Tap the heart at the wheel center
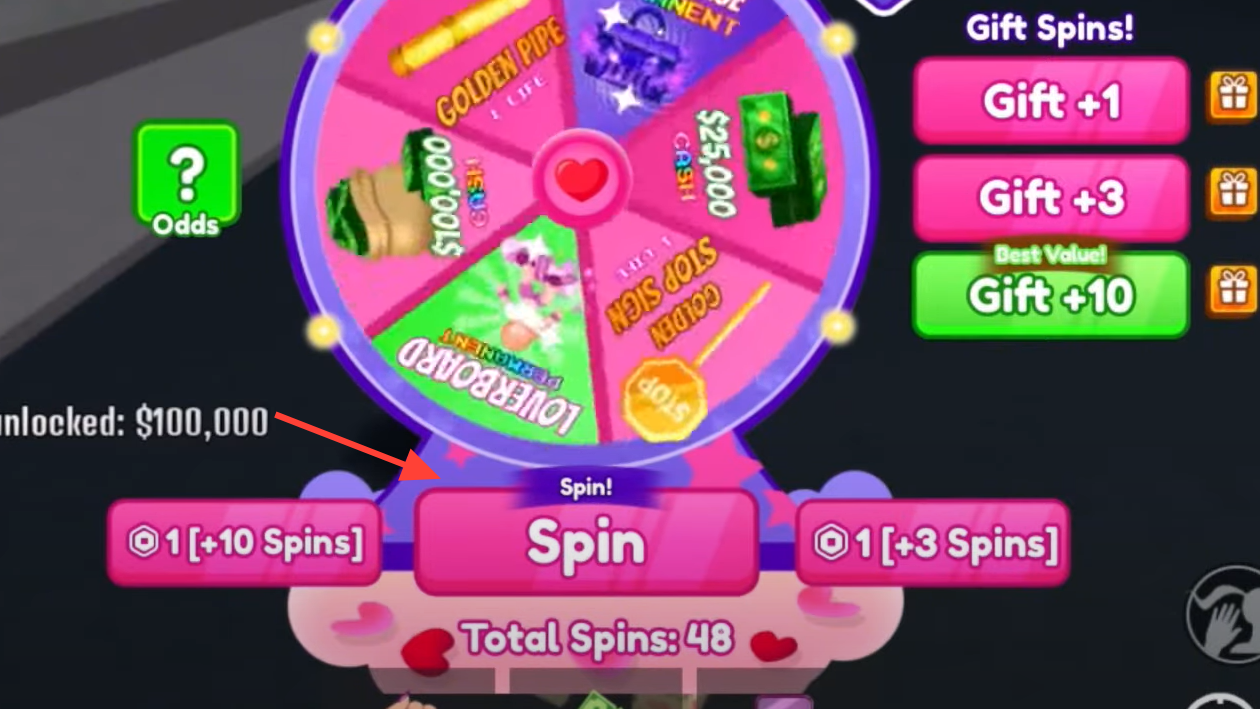 pos(582,180)
